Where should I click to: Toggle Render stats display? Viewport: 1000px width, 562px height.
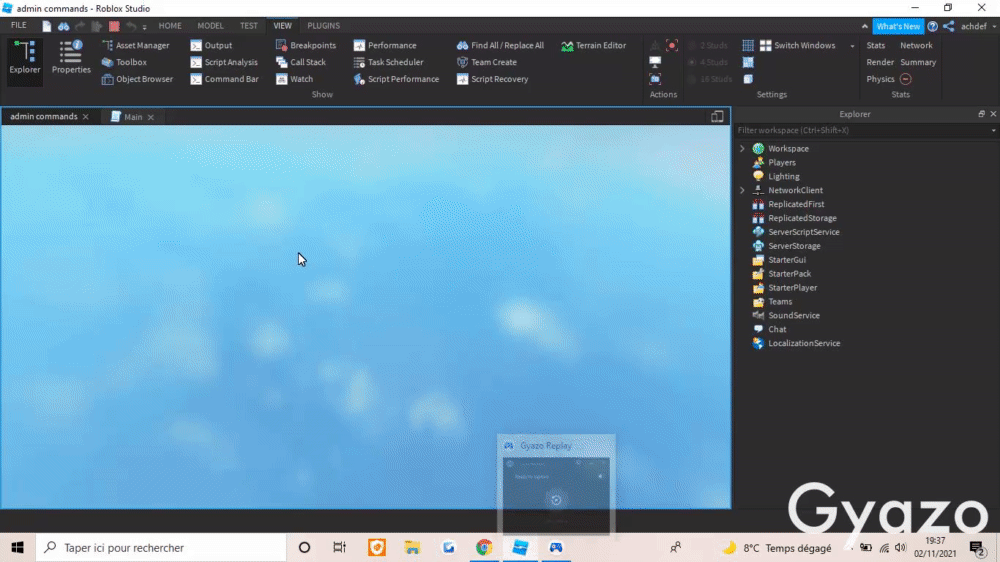click(880, 62)
